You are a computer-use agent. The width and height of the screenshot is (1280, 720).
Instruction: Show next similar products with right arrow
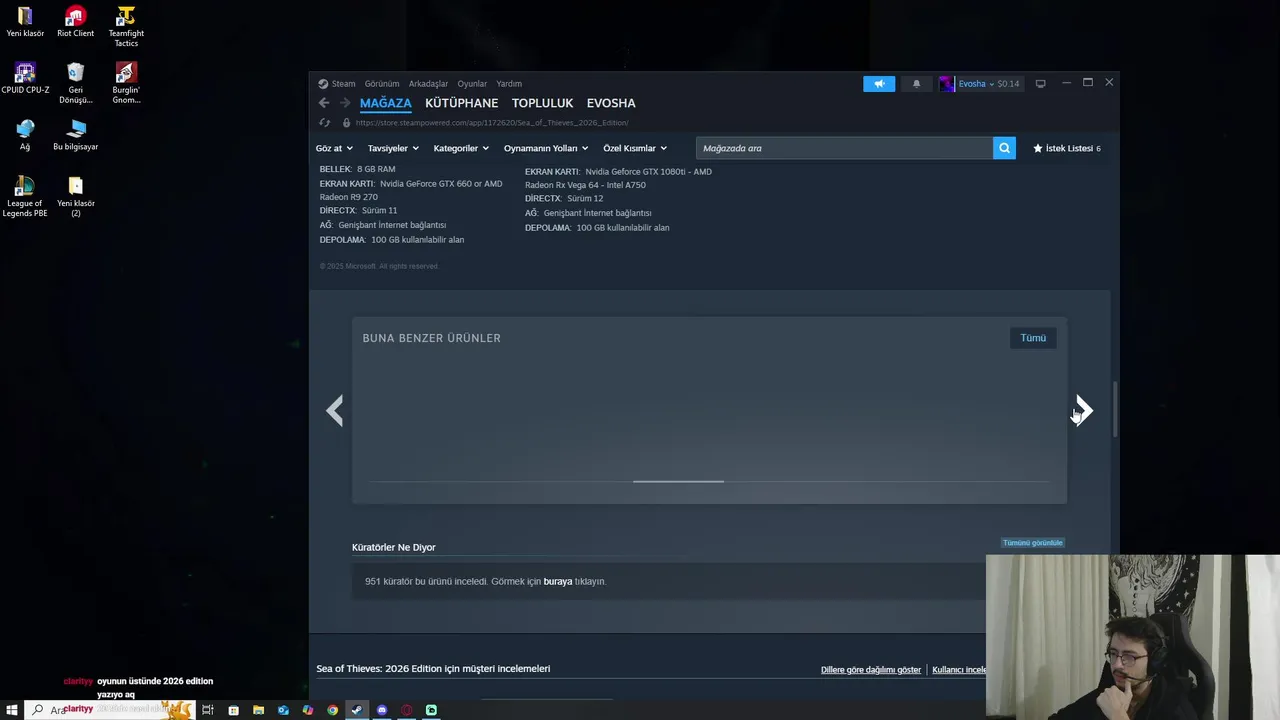coord(1084,410)
